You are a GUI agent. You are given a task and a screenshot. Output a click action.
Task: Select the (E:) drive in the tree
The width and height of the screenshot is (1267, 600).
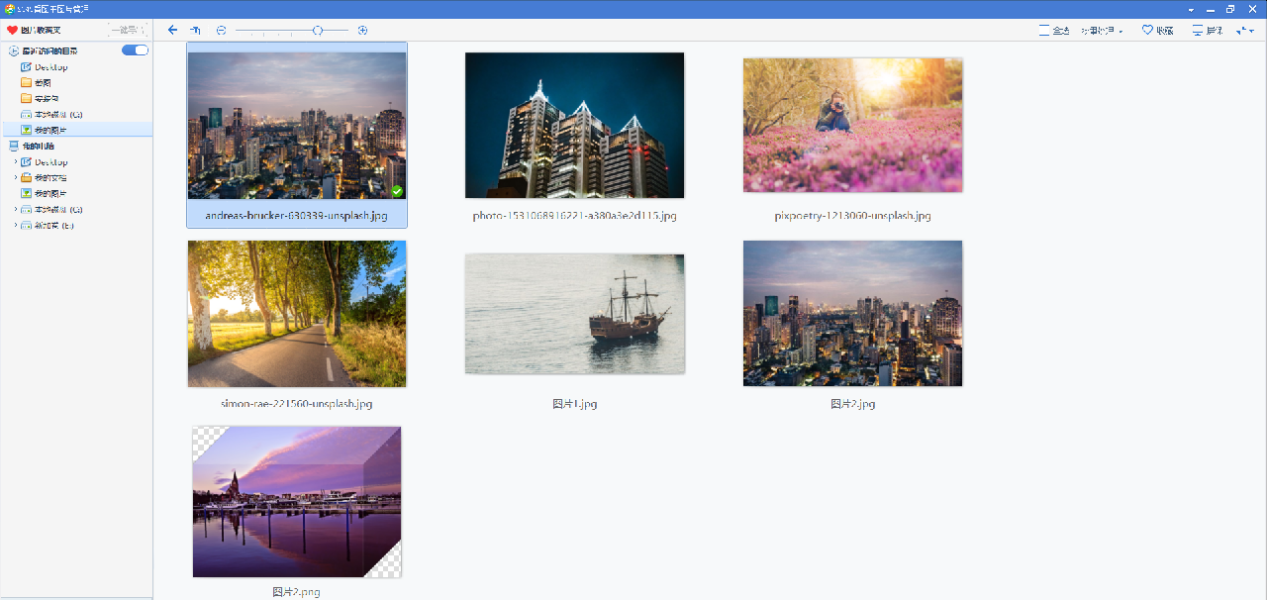48,225
